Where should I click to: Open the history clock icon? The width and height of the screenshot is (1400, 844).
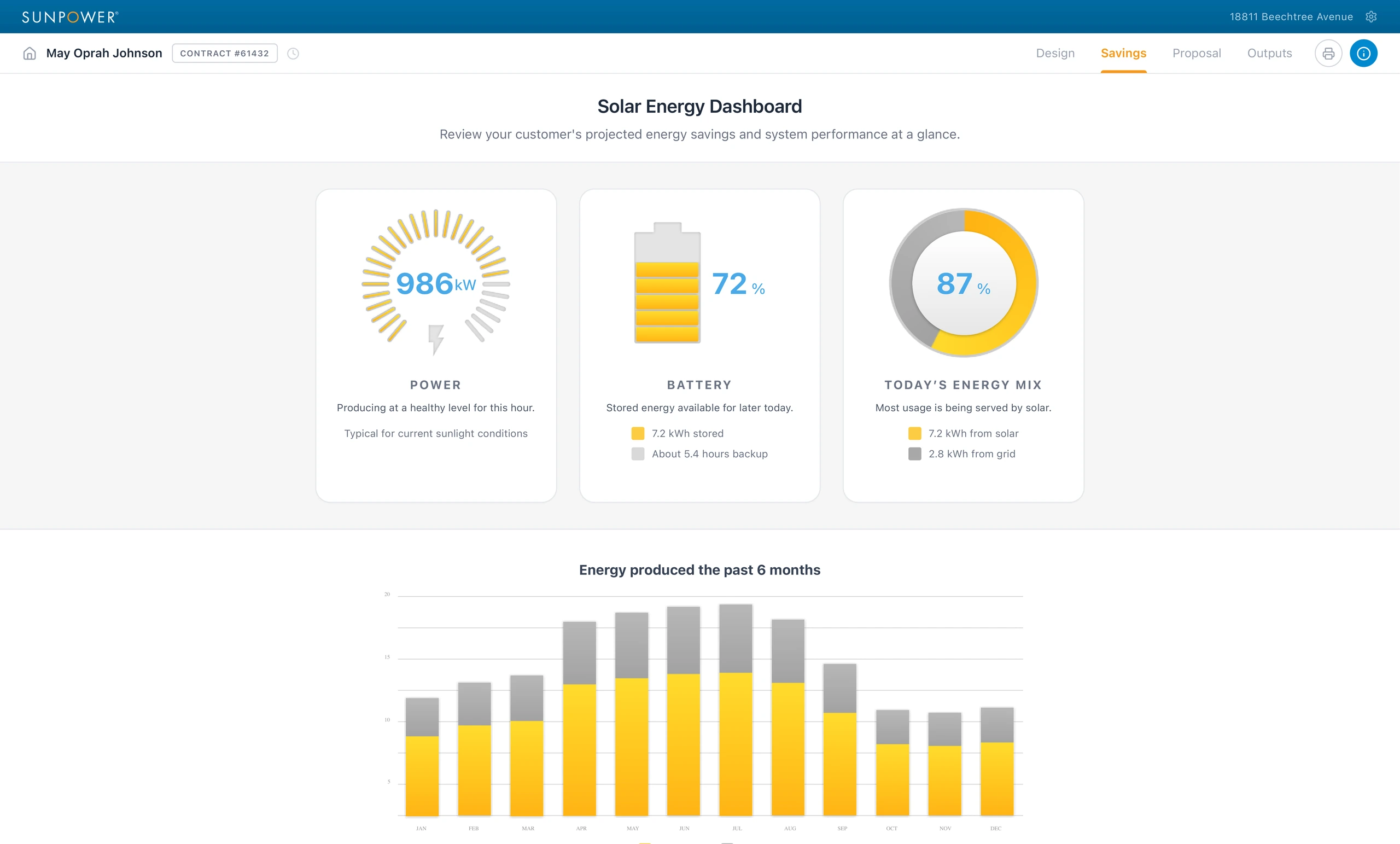(293, 54)
